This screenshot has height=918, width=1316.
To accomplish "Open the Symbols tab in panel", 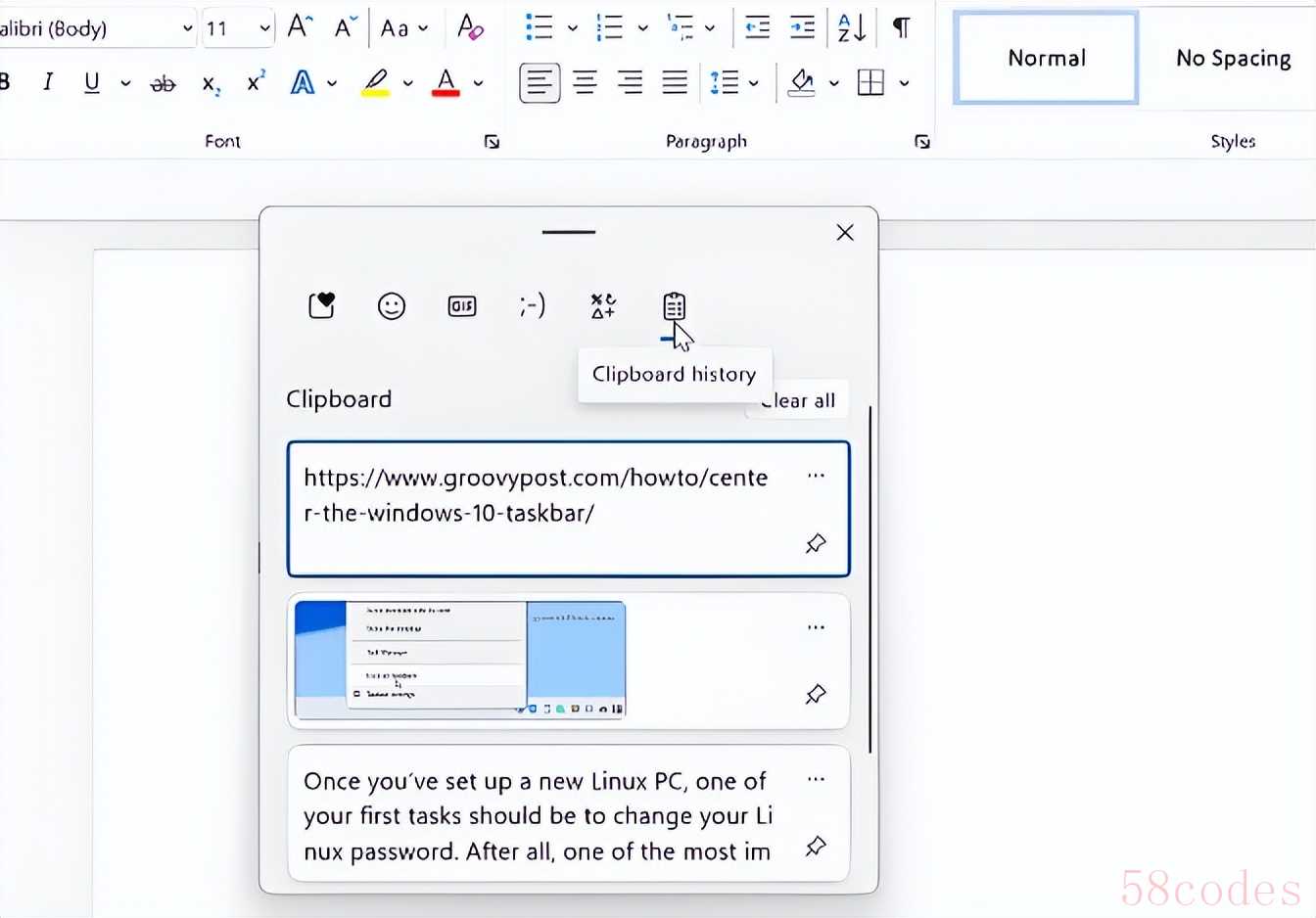I will click(603, 306).
